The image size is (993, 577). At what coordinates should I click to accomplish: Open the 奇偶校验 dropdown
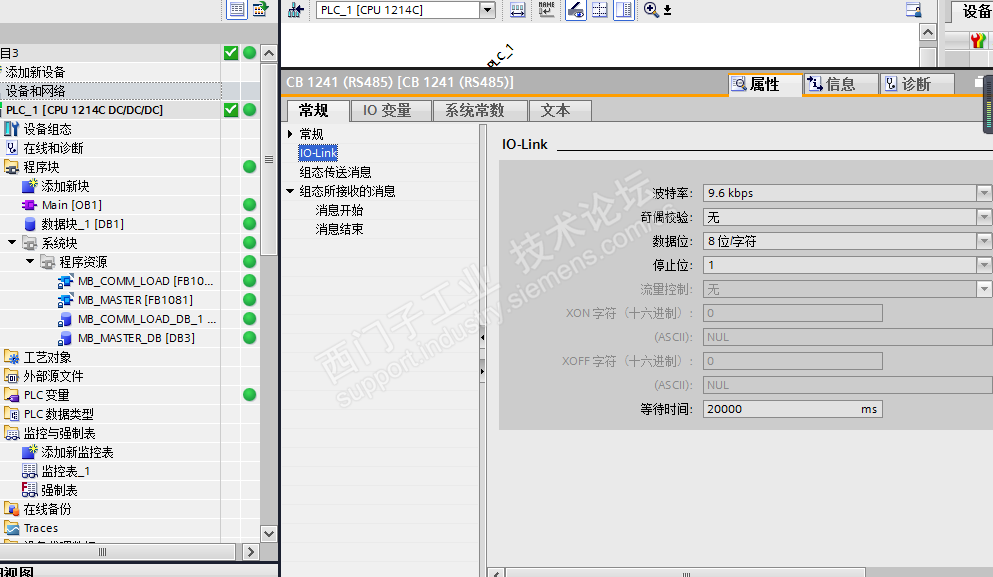tap(983, 217)
